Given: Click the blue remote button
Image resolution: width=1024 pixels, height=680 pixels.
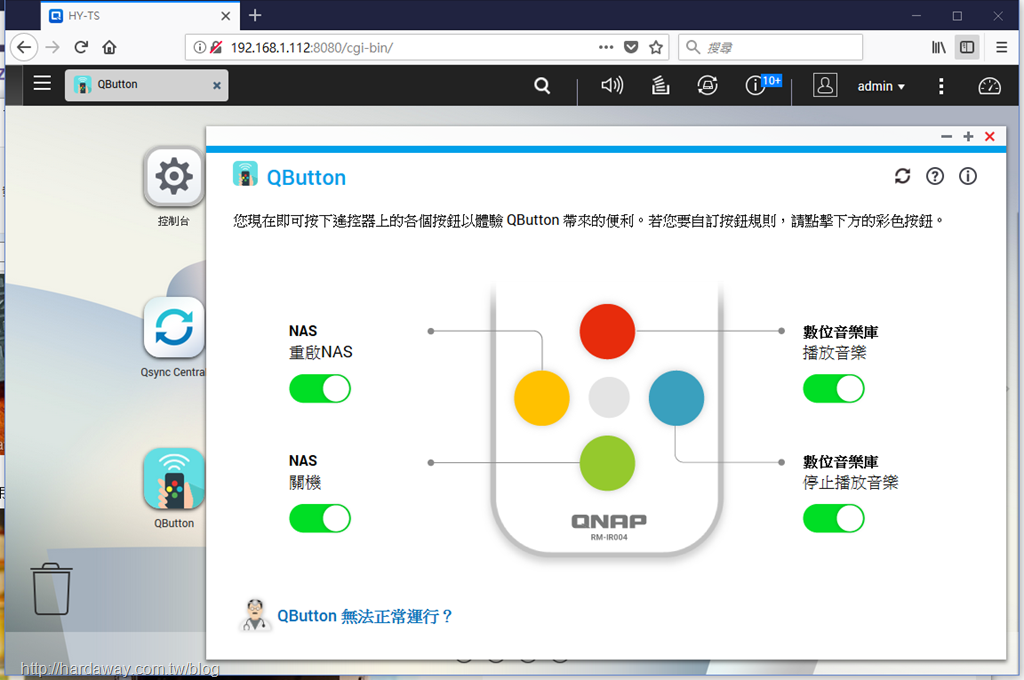Looking at the screenshot, I should (x=676, y=398).
